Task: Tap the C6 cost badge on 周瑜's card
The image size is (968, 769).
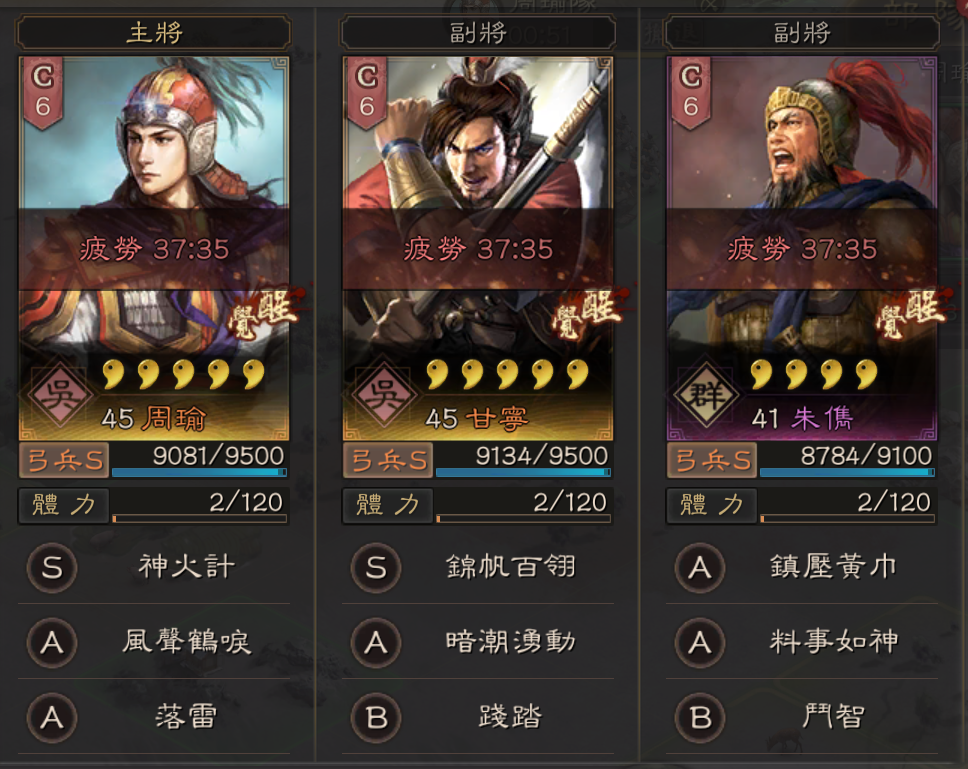Action: (43, 93)
